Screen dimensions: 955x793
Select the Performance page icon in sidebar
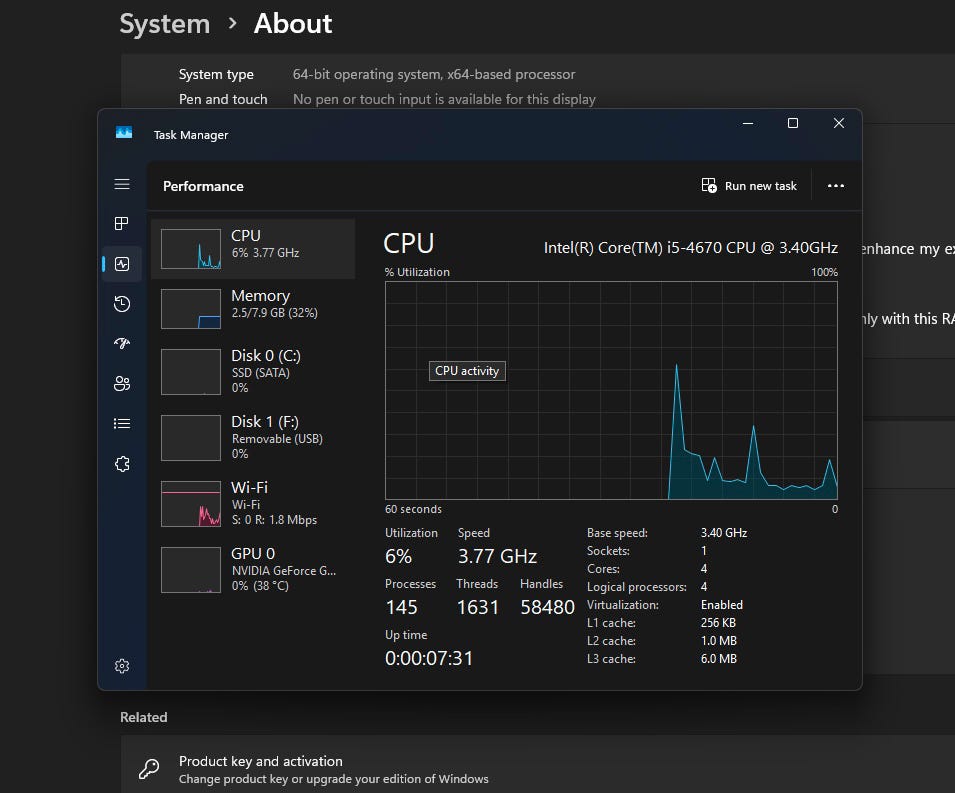coord(122,264)
